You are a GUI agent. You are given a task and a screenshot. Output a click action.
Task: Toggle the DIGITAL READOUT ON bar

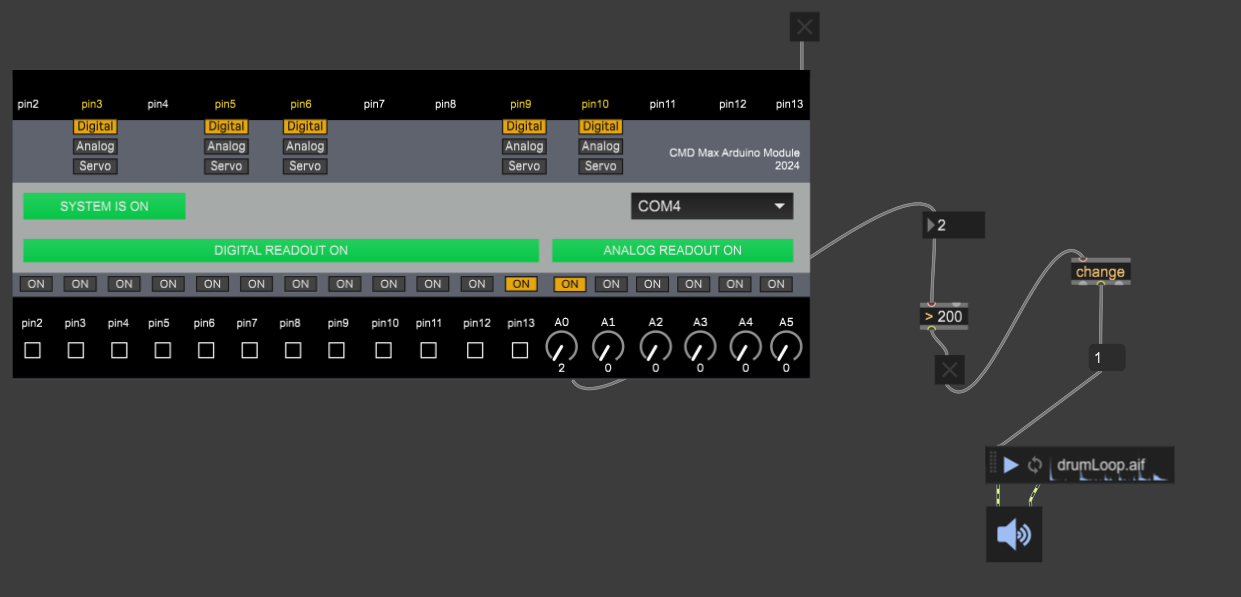pyautogui.click(x=281, y=250)
